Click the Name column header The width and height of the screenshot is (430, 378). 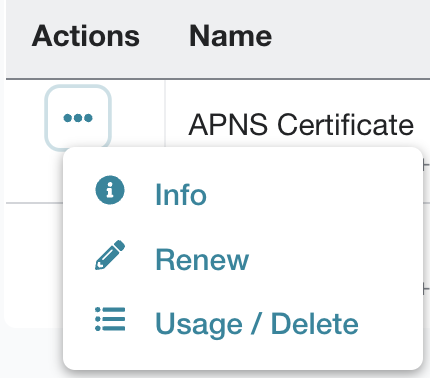[230, 36]
